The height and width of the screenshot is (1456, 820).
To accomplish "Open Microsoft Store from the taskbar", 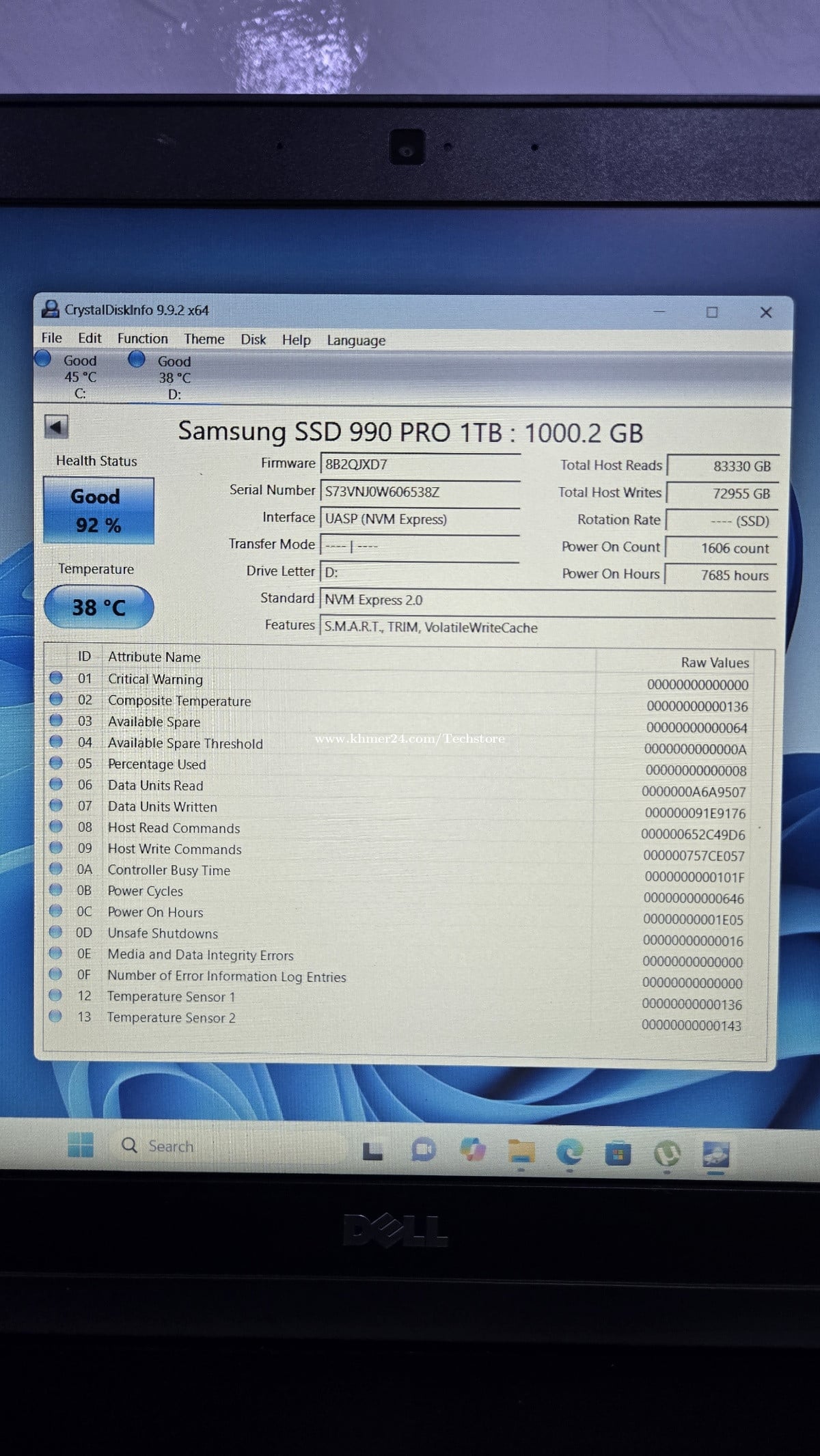I will point(618,1154).
